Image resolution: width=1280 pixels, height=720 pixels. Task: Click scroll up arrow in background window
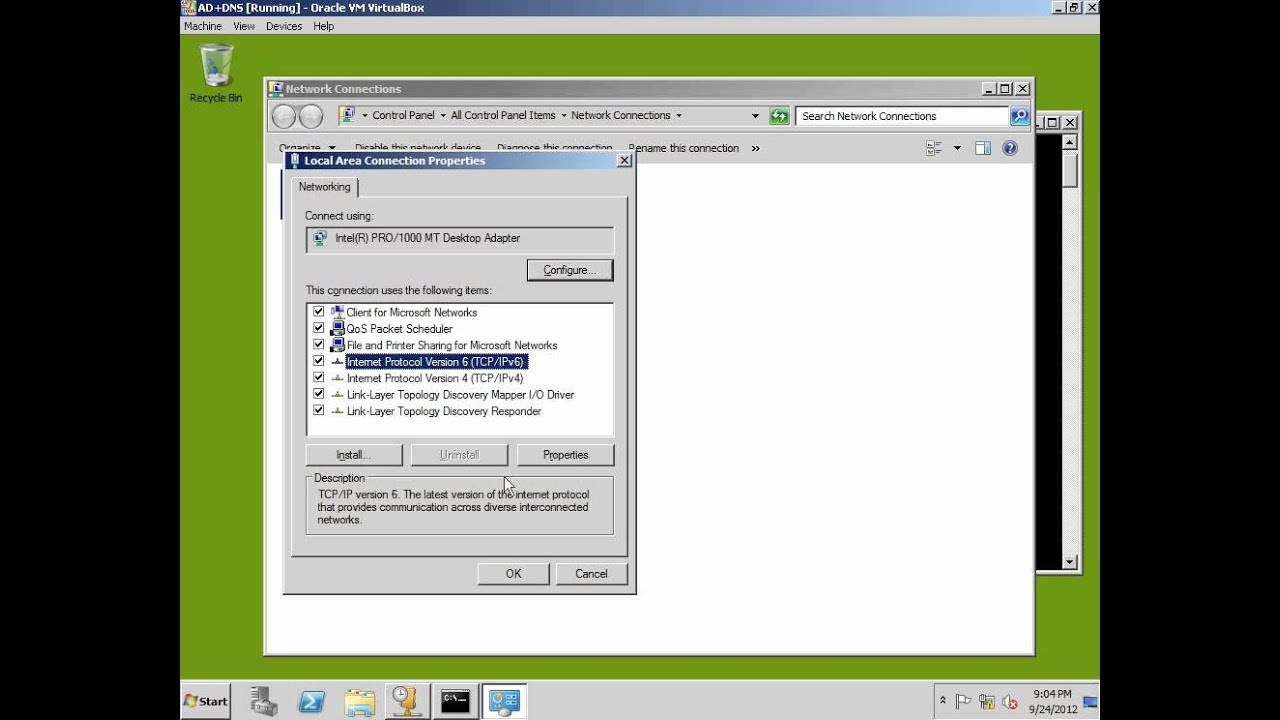point(1069,143)
